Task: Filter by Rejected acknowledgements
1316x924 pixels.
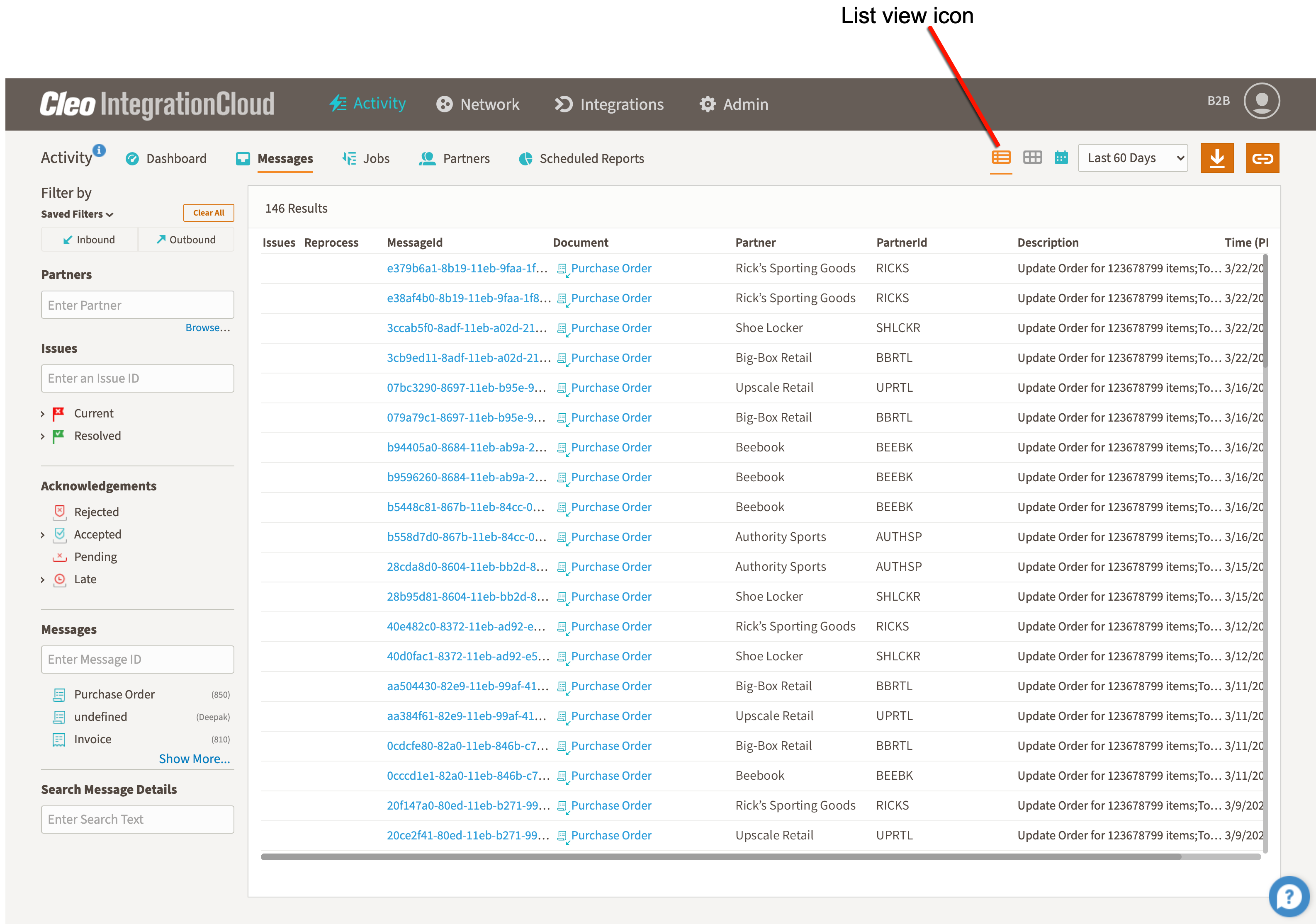Action: pos(96,512)
